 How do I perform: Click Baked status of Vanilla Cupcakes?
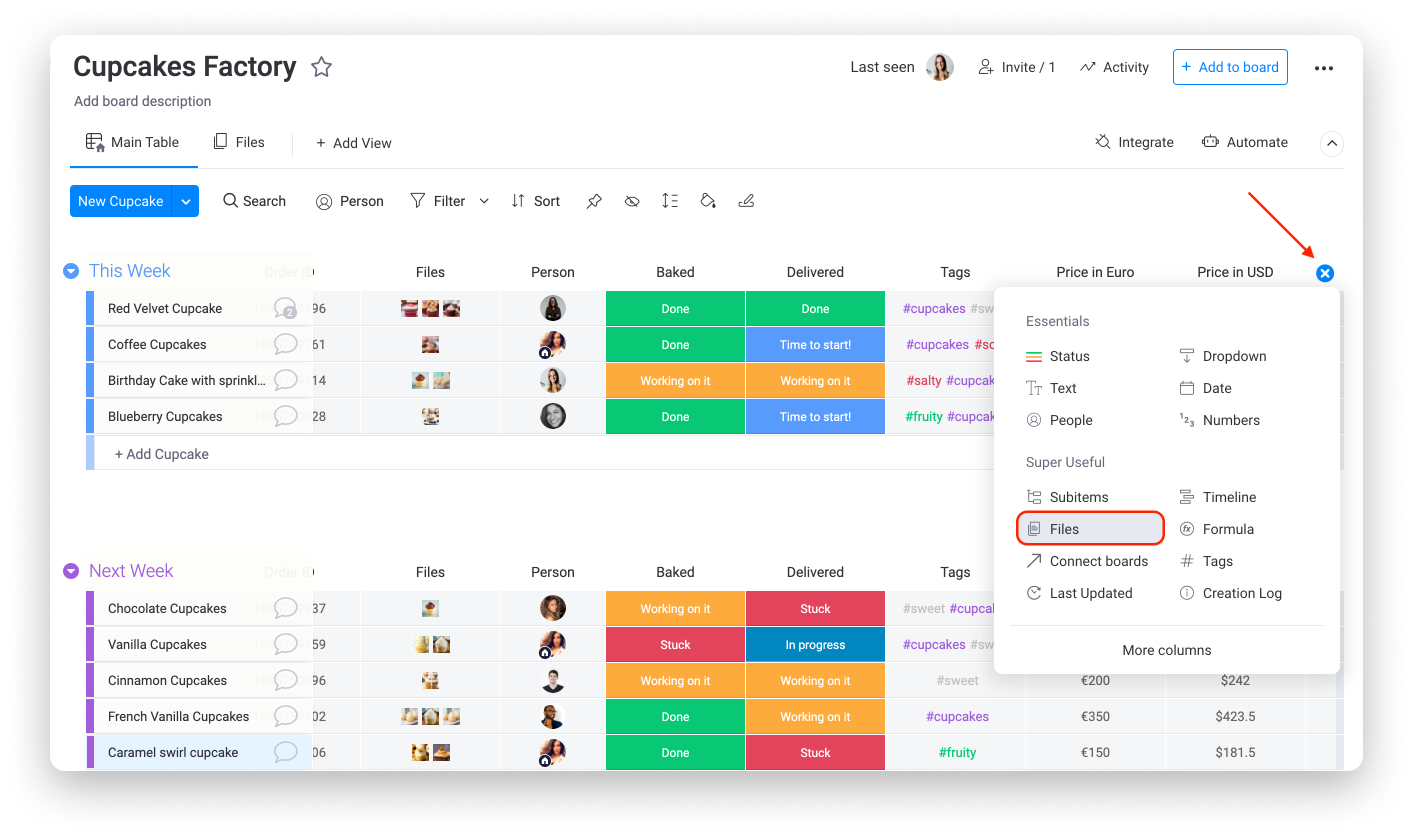point(675,644)
